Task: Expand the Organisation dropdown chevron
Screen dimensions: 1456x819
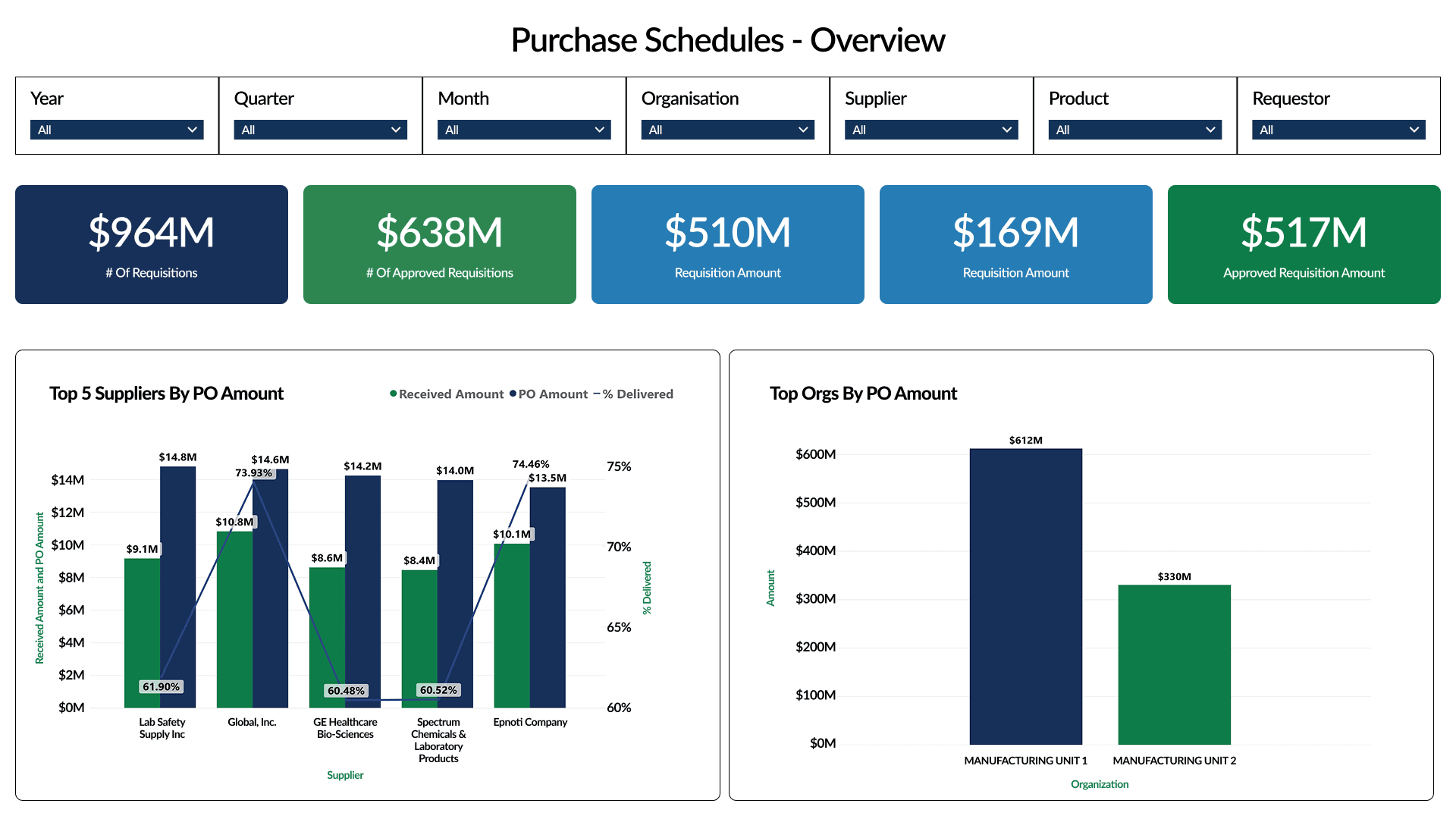Action: tap(803, 130)
